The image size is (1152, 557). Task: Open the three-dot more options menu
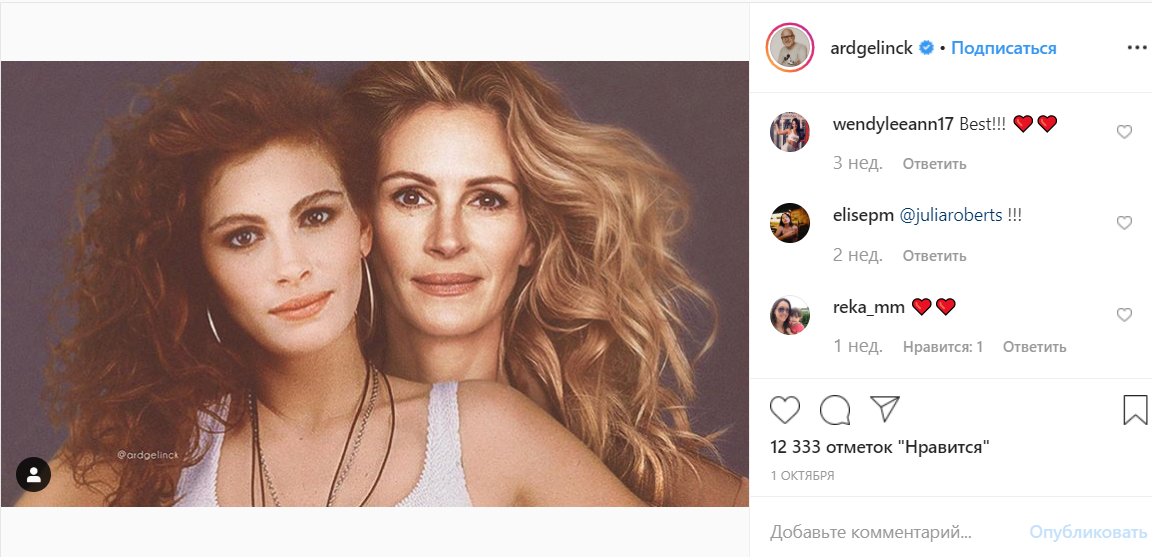pos(1137,47)
